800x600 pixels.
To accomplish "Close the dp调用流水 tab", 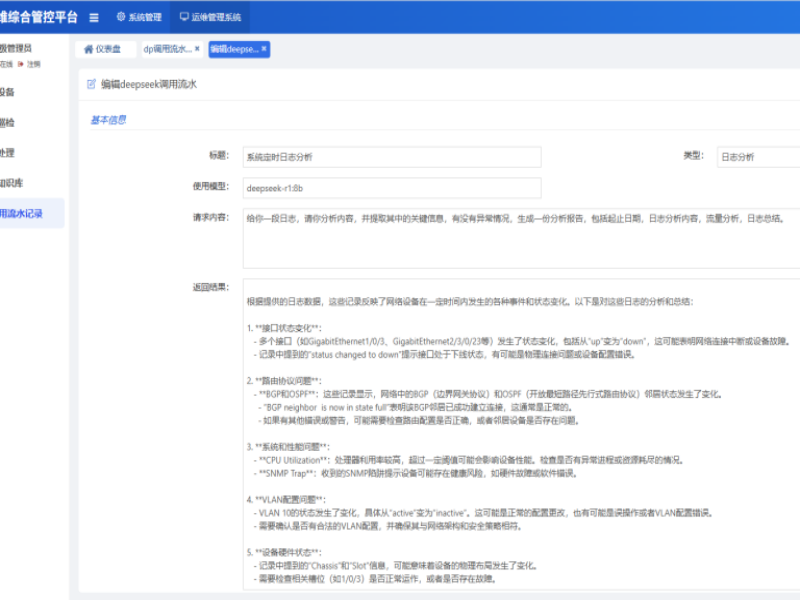I will (197, 48).
